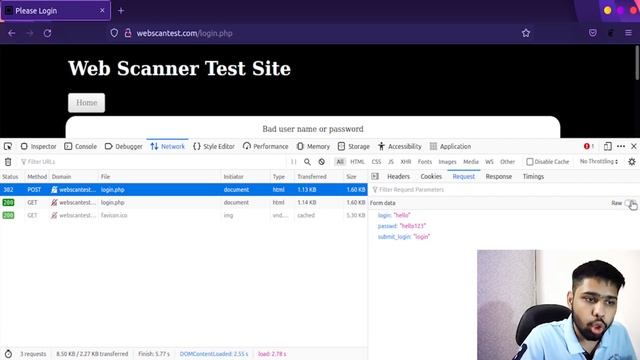
Task: Open the Application panel
Action: pyautogui.click(x=450, y=146)
